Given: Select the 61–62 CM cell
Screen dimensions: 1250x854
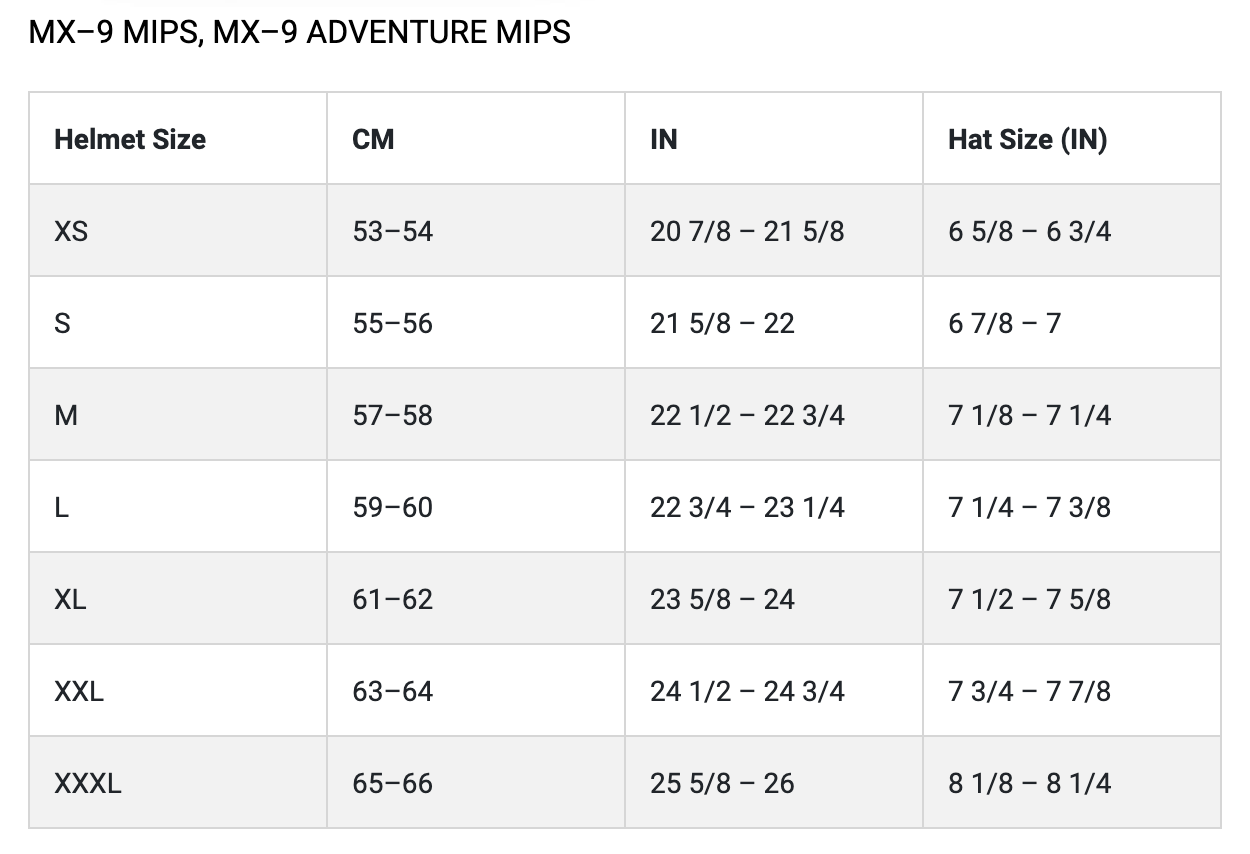Looking at the screenshot, I should pos(392,599).
